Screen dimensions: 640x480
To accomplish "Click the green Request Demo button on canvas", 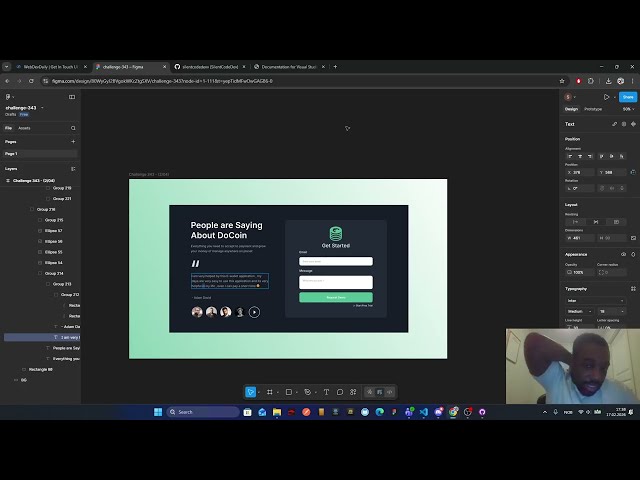I will 336,297.
